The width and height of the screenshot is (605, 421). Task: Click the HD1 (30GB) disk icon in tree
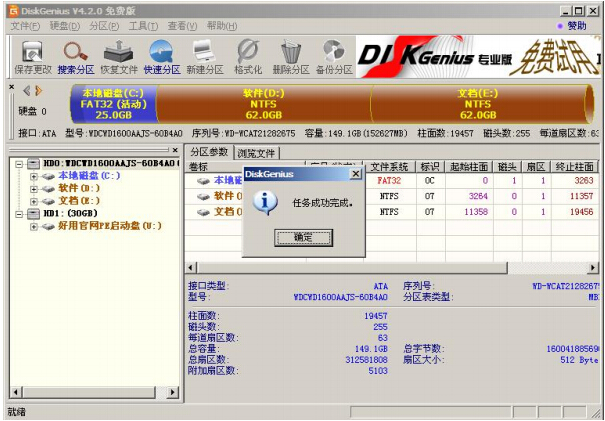pos(34,213)
